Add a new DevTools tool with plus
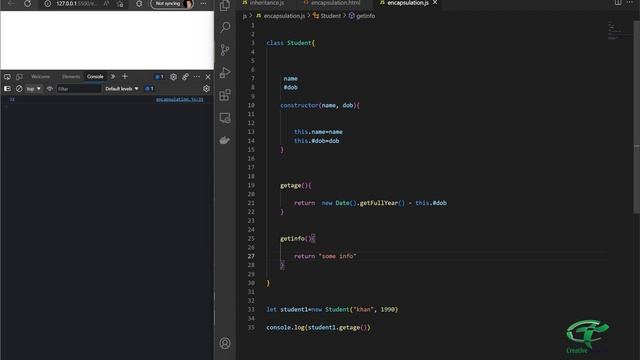The width and height of the screenshot is (640, 360). tap(125, 76)
